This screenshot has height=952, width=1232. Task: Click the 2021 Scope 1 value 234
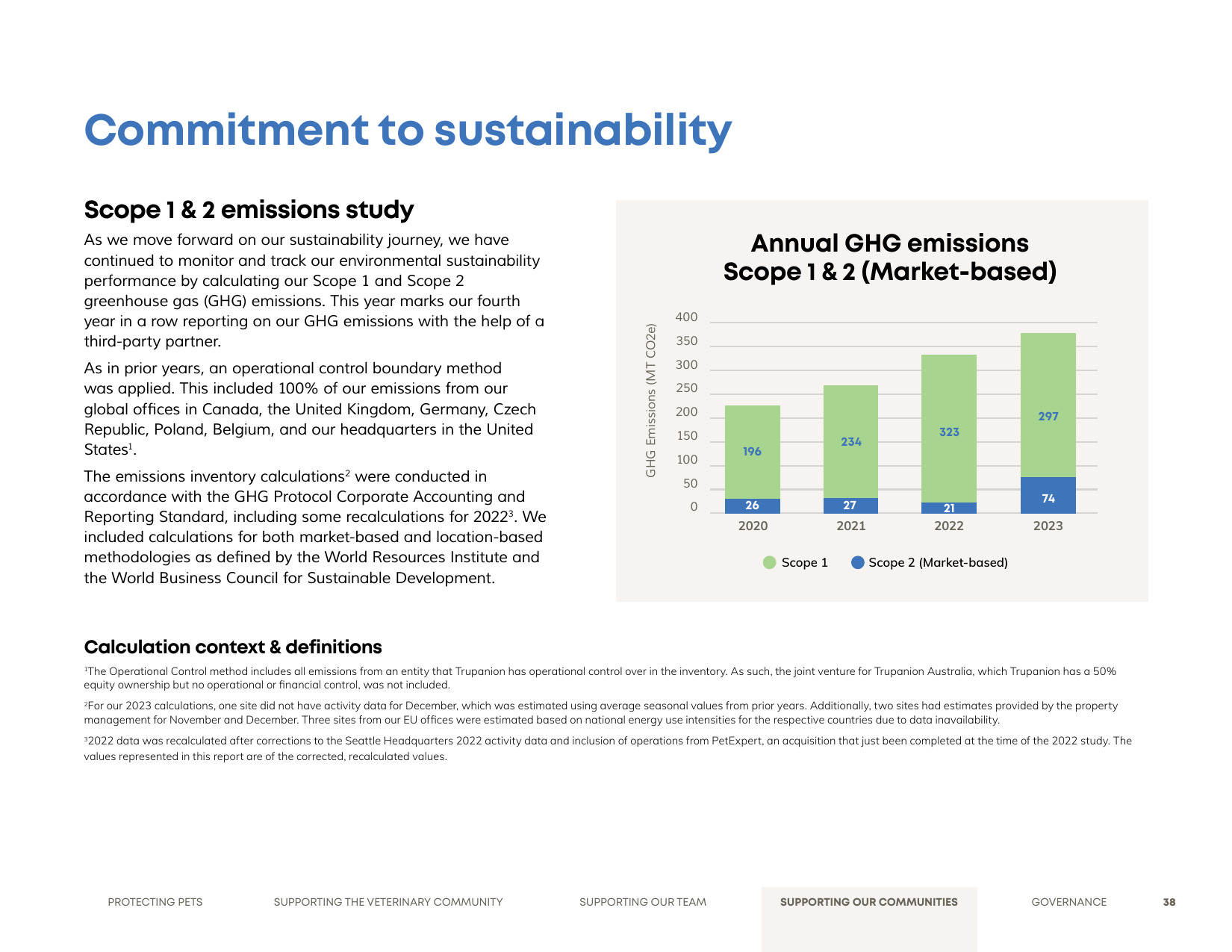(x=851, y=442)
